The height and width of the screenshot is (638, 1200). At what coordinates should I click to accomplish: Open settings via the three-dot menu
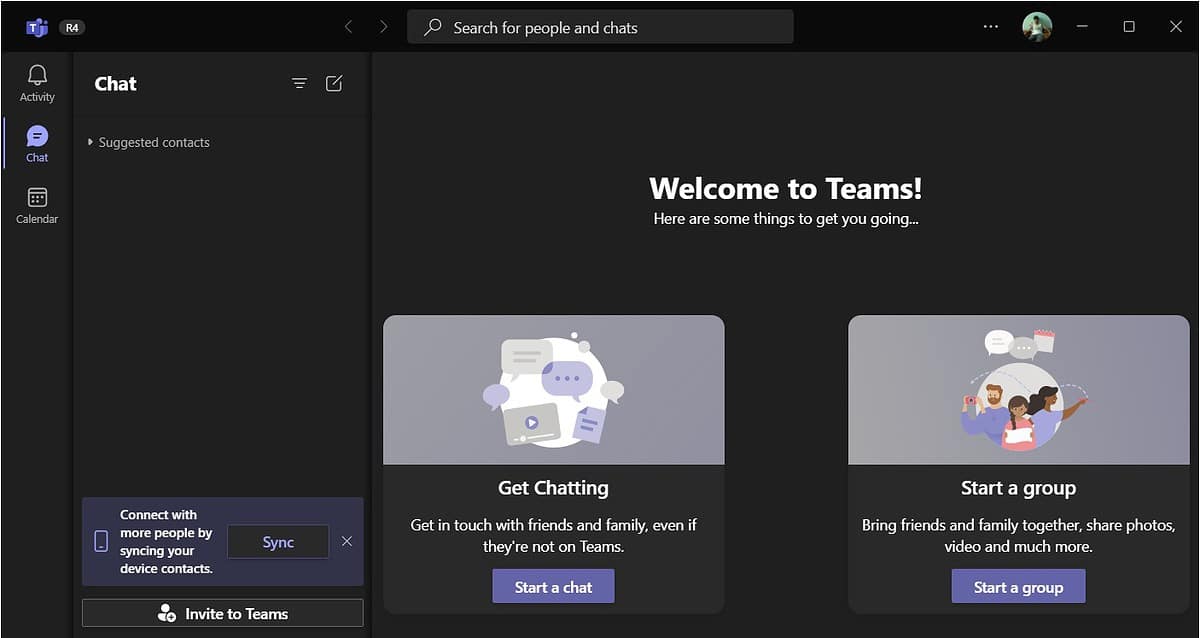[x=990, y=27]
